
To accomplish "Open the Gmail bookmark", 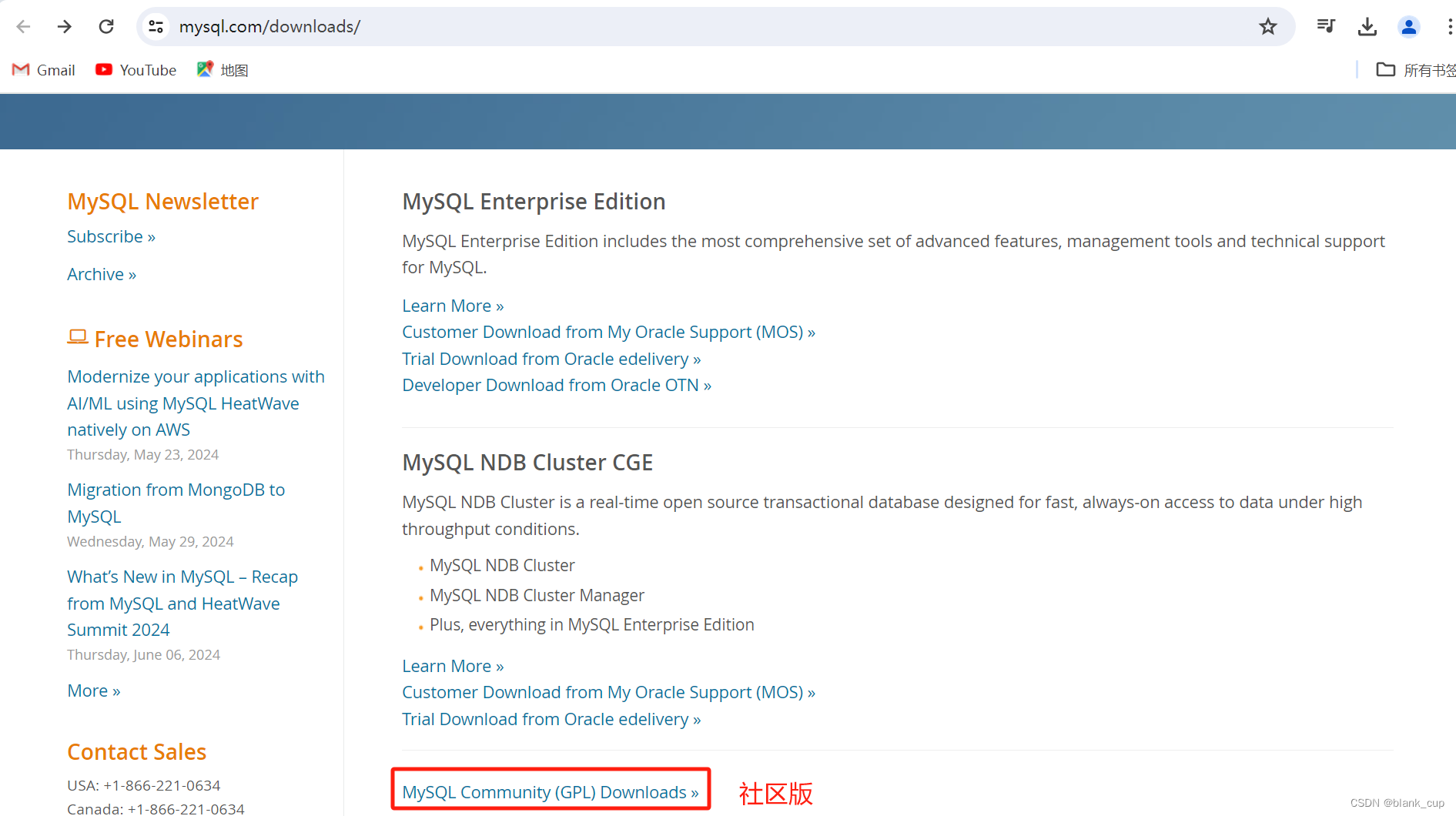I will tap(44, 70).
